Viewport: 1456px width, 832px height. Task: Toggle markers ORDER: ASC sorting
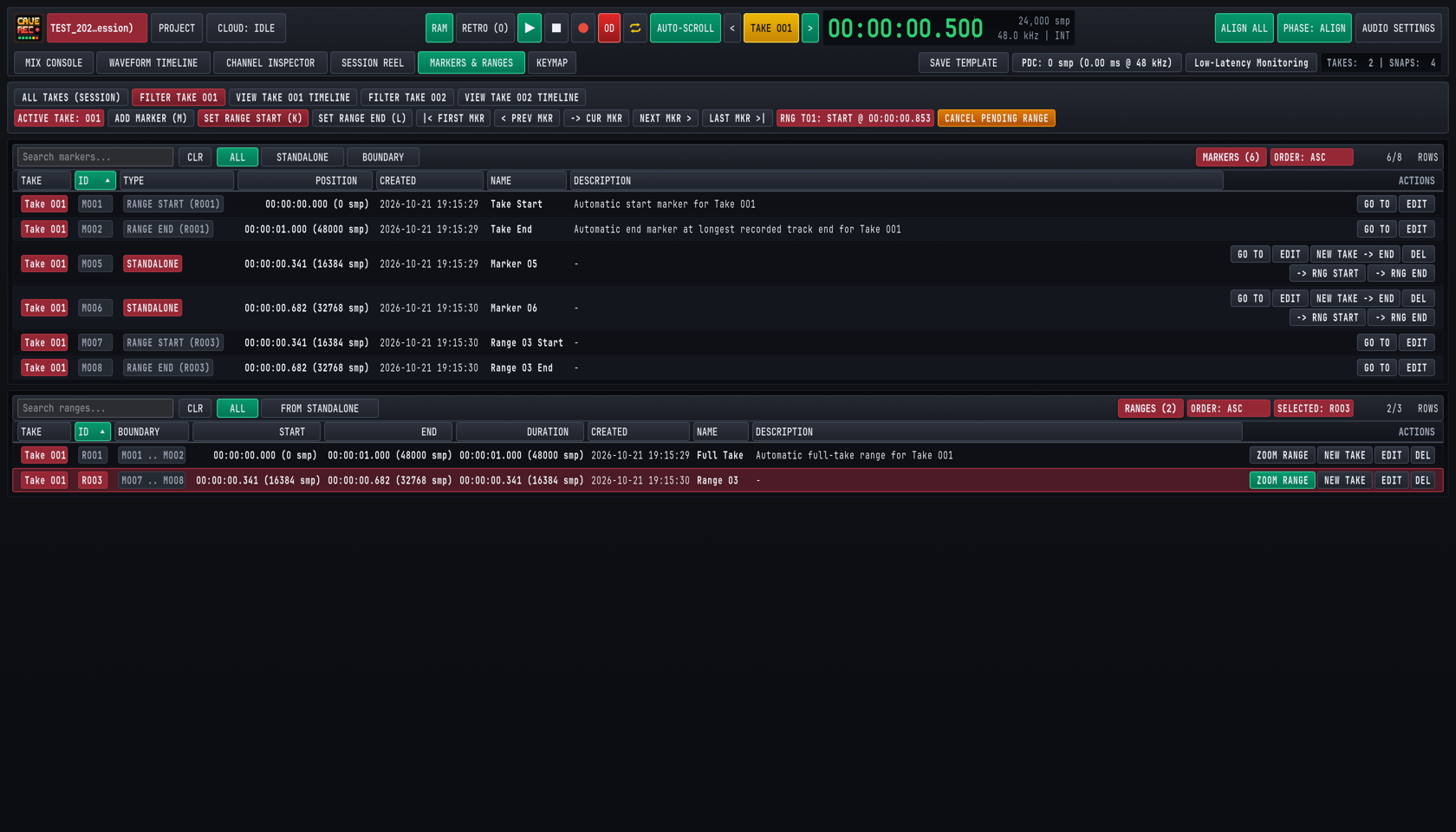[1311, 157]
